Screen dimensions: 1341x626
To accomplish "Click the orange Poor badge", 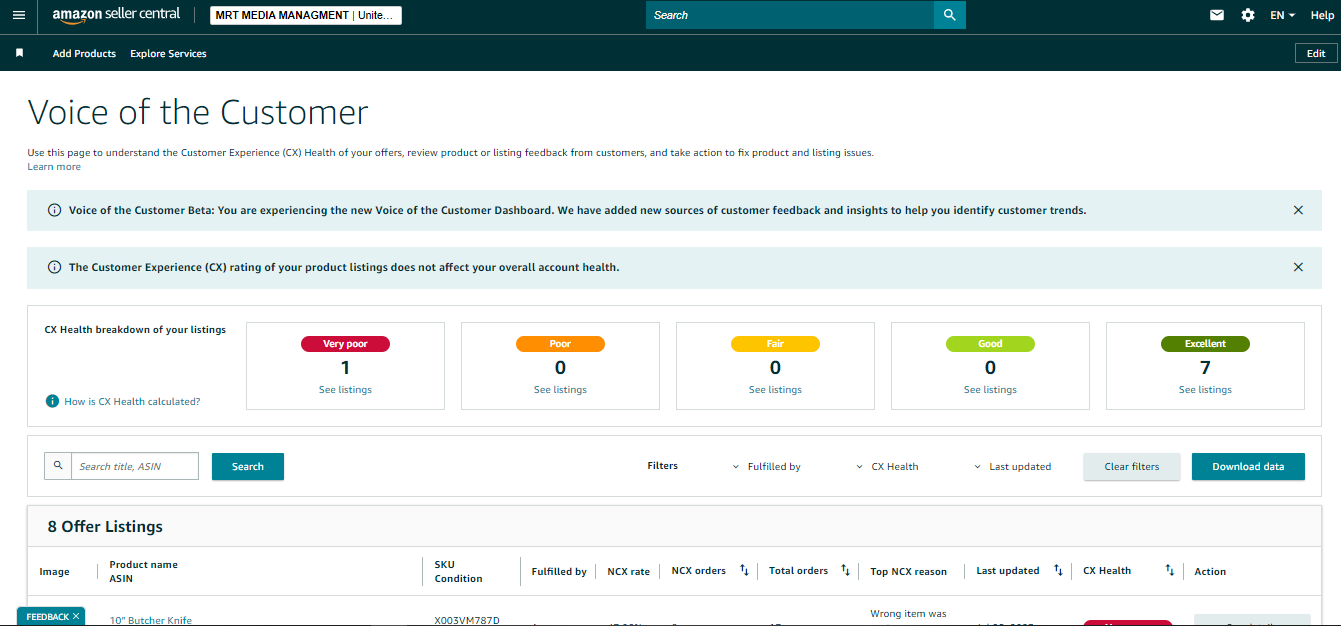I will pos(560,344).
